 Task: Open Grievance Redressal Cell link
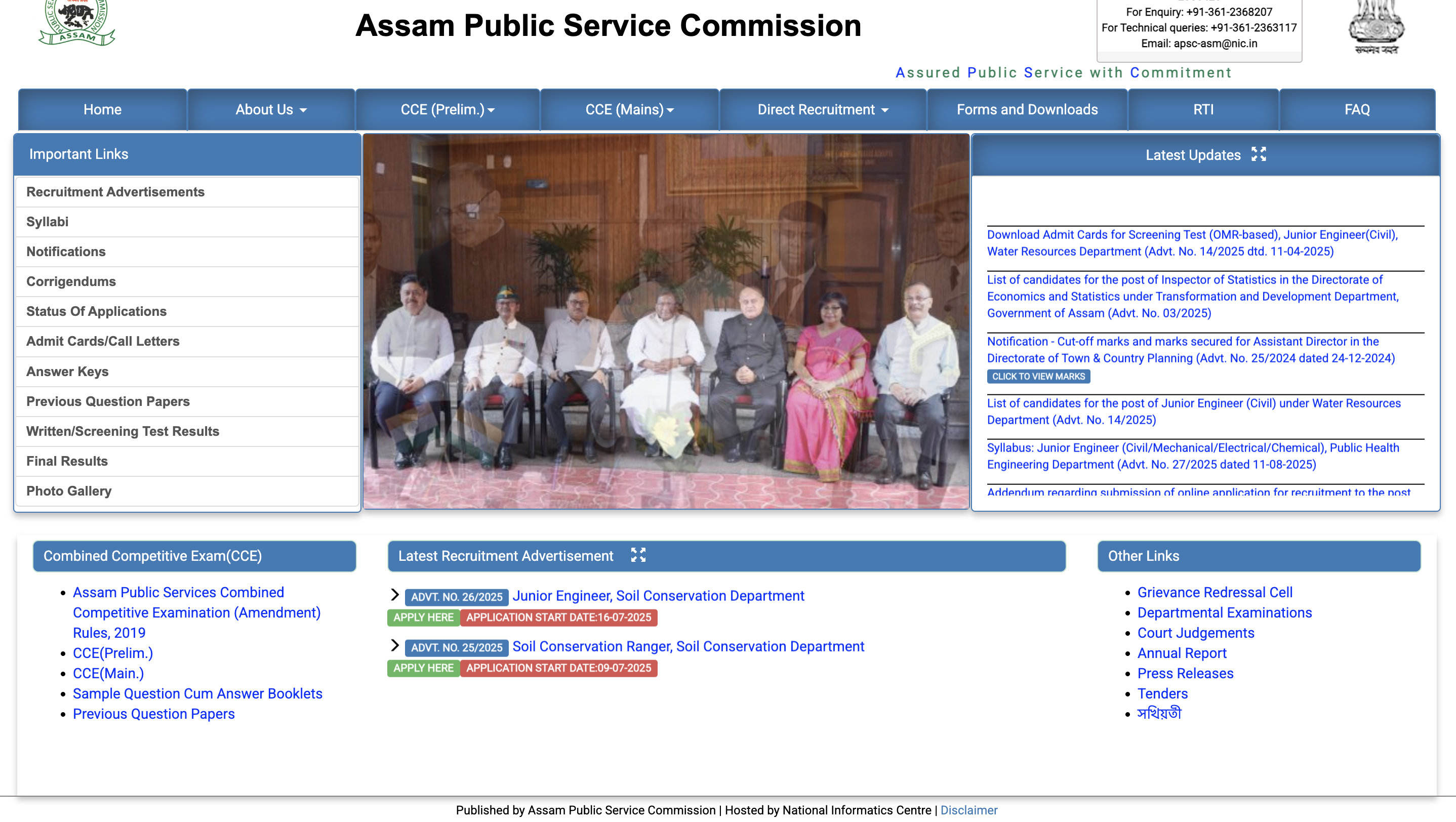tap(1214, 592)
